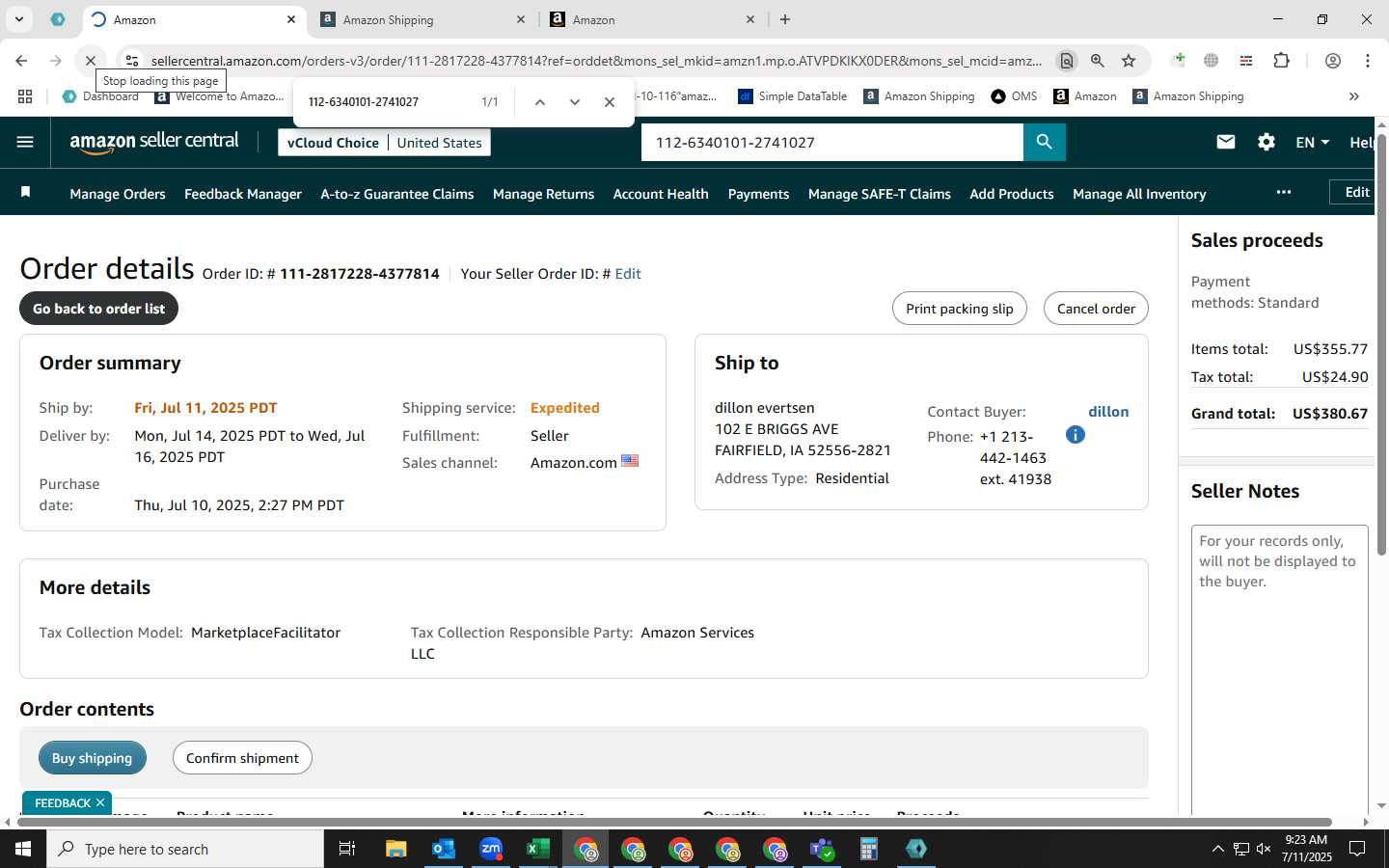Screen dimensions: 1389x868
Task: Open Chrome three-dot menu
Action: click(x=1367, y=60)
